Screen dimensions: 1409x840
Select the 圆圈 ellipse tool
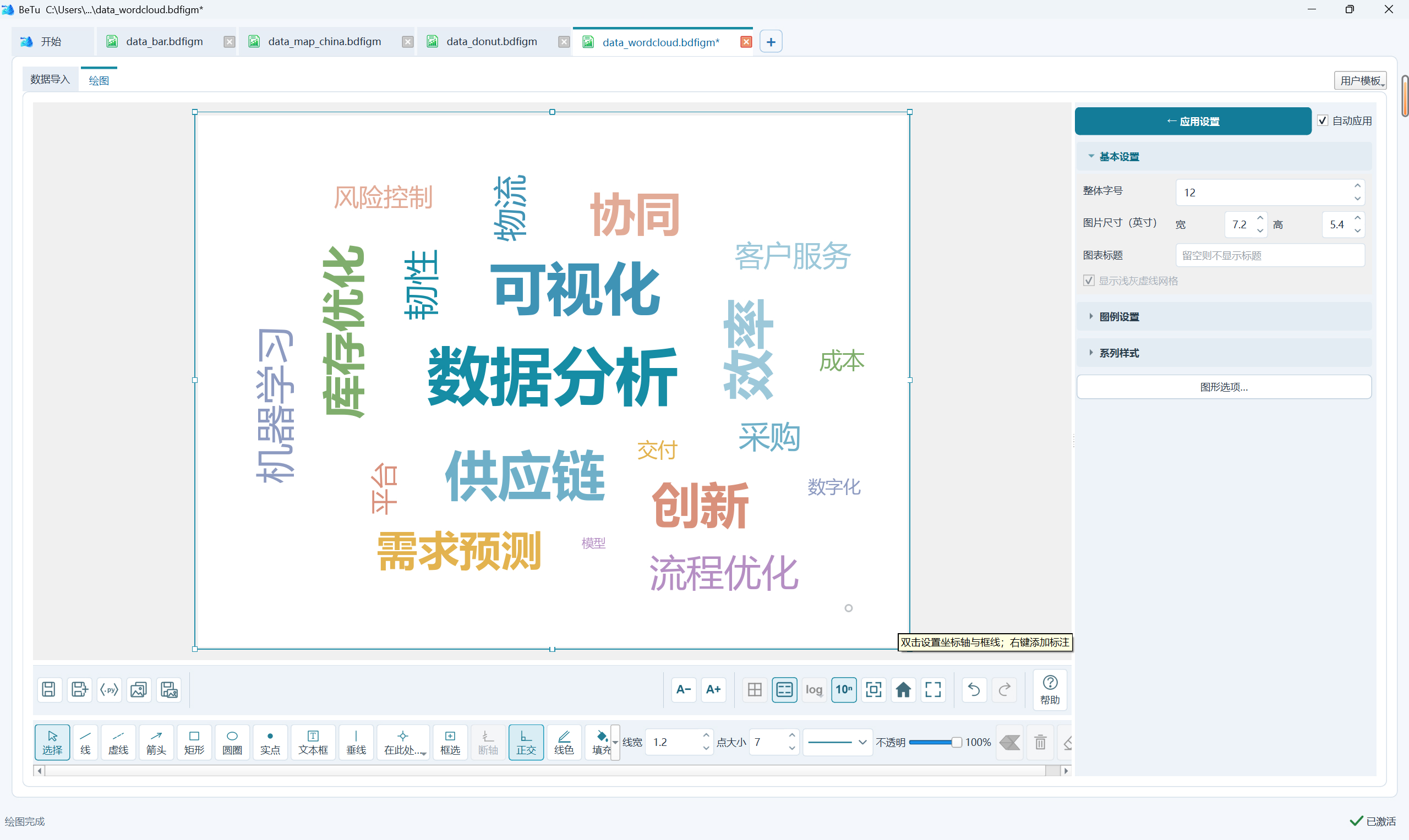[x=232, y=742]
